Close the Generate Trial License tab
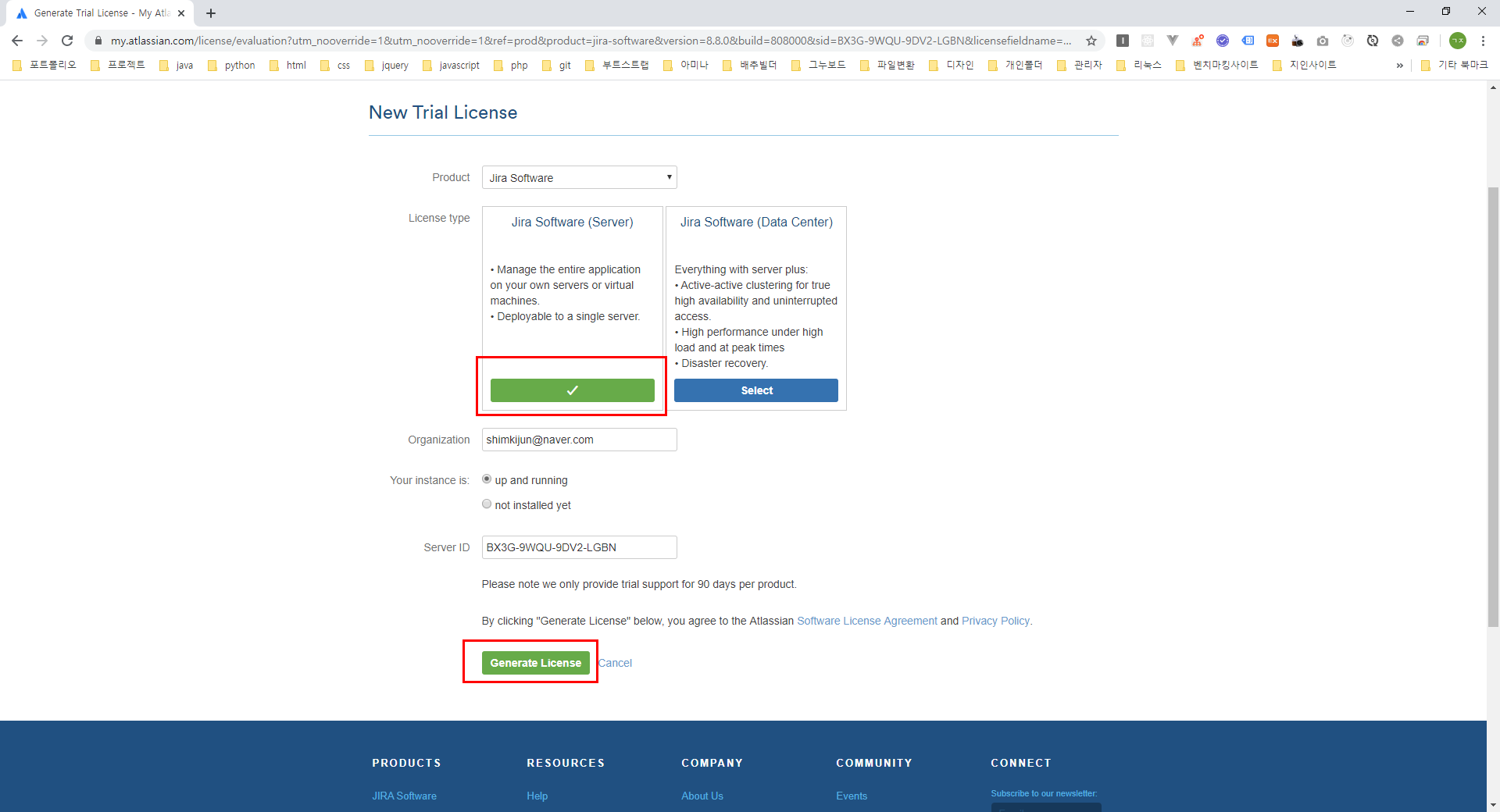 (x=181, y=13)
